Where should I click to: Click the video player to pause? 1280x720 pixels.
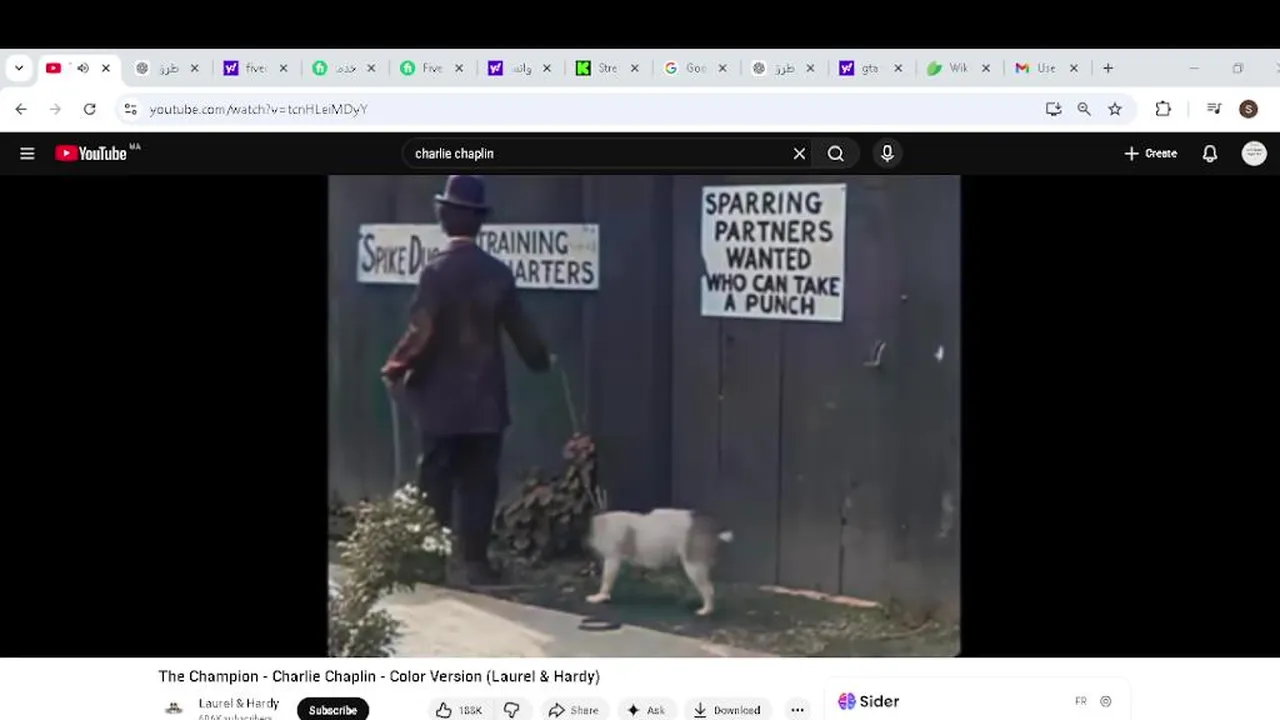644,416
